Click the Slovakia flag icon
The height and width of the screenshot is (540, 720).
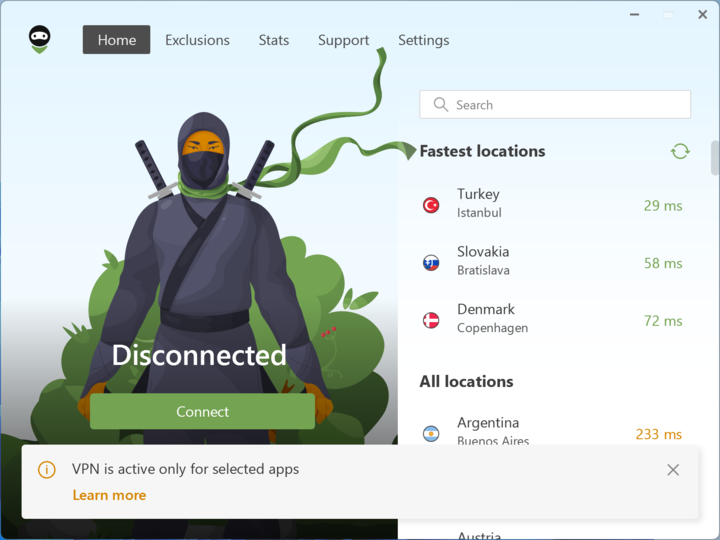click(x=431, y=263)
